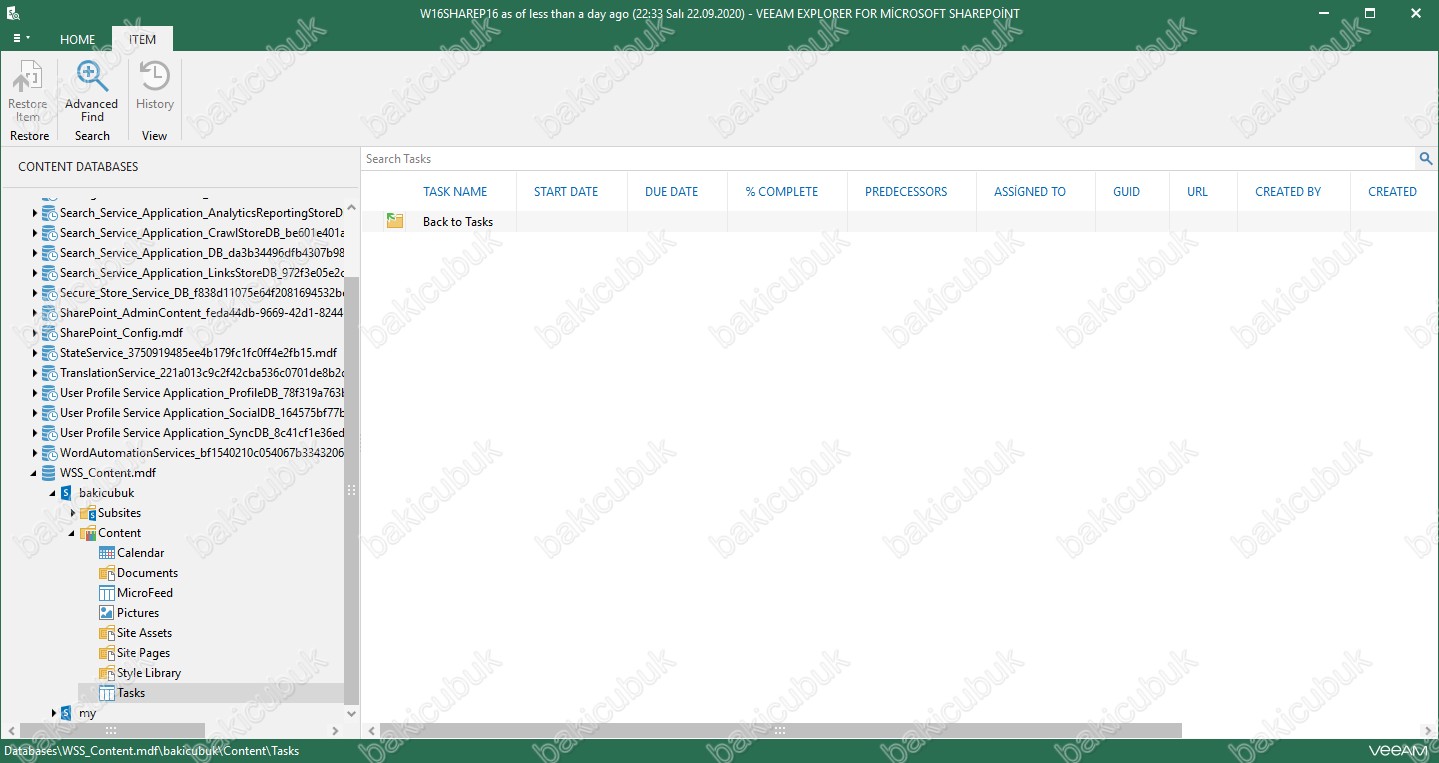Collapse the Content node
1439x763 pixels.
[x=72, y=533]
